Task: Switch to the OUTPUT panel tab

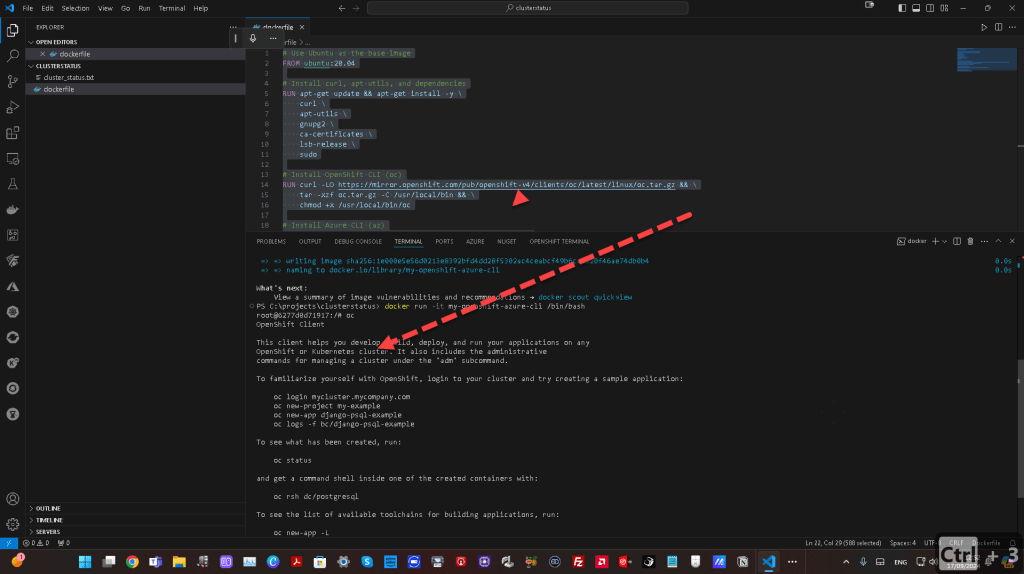Action: (x=310, y=242)
